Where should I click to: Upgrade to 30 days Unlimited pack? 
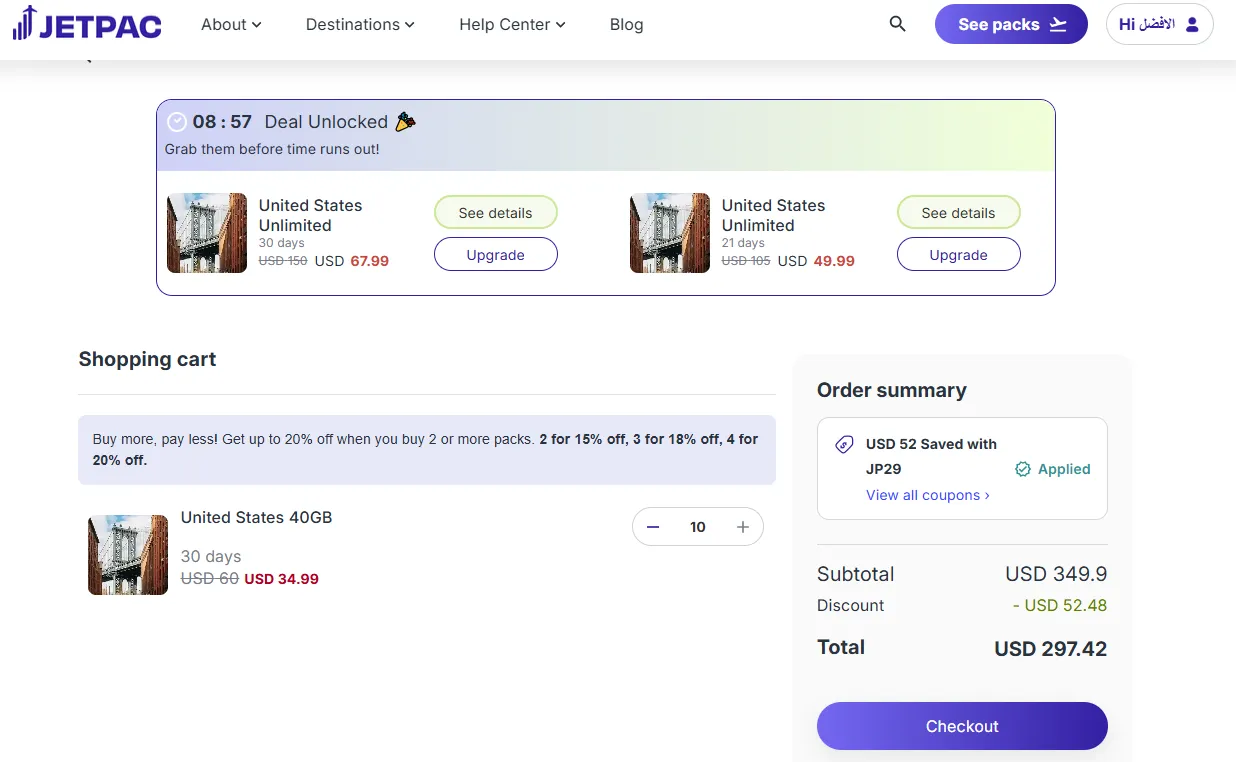point(495,255)
